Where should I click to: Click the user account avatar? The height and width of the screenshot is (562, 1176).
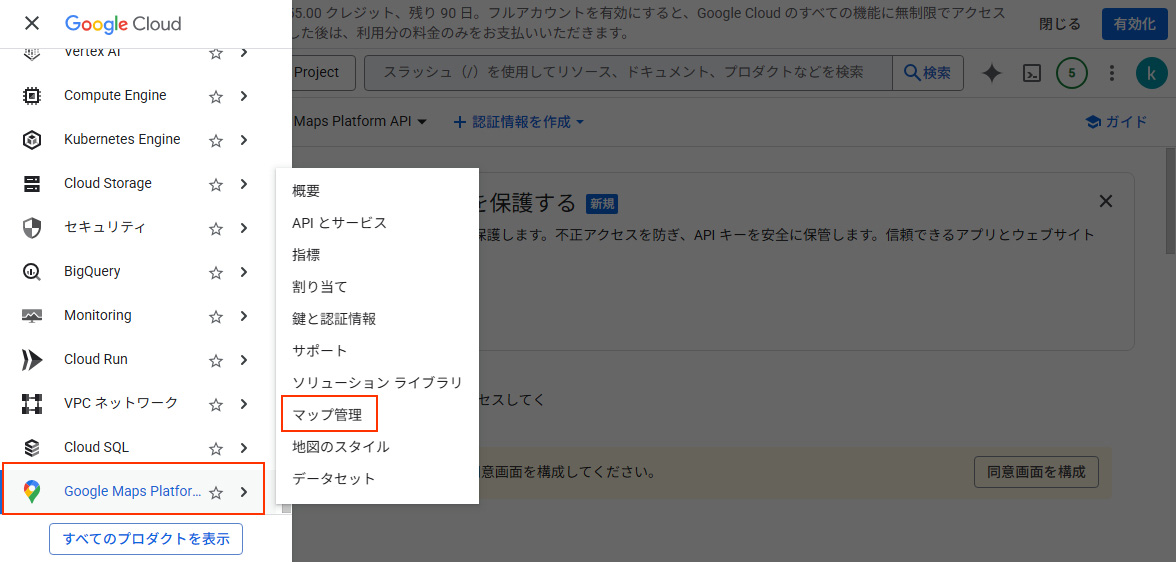click(1151, 73)
